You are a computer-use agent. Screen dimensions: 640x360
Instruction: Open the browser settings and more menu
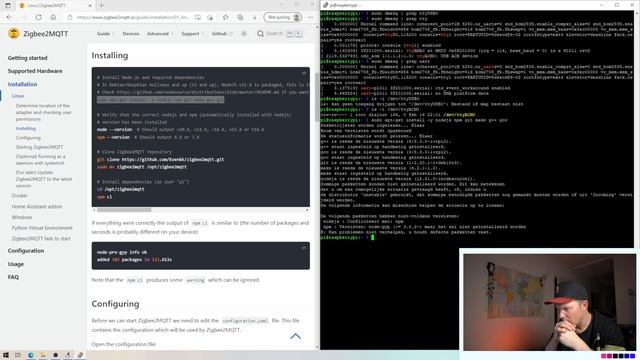point(311,18)
